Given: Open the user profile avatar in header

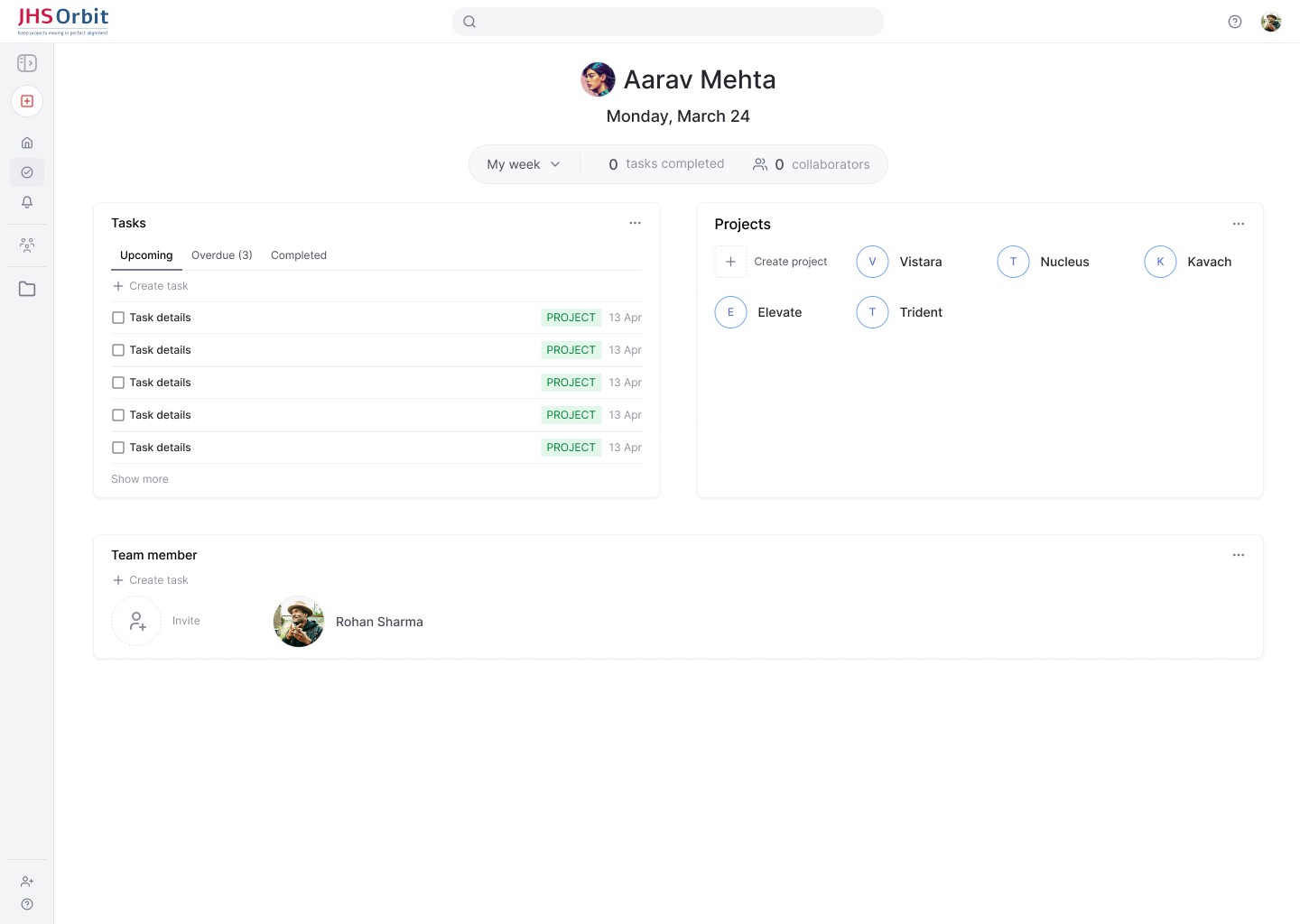Looking at the screenshot, I should (x=1271, y=22).
